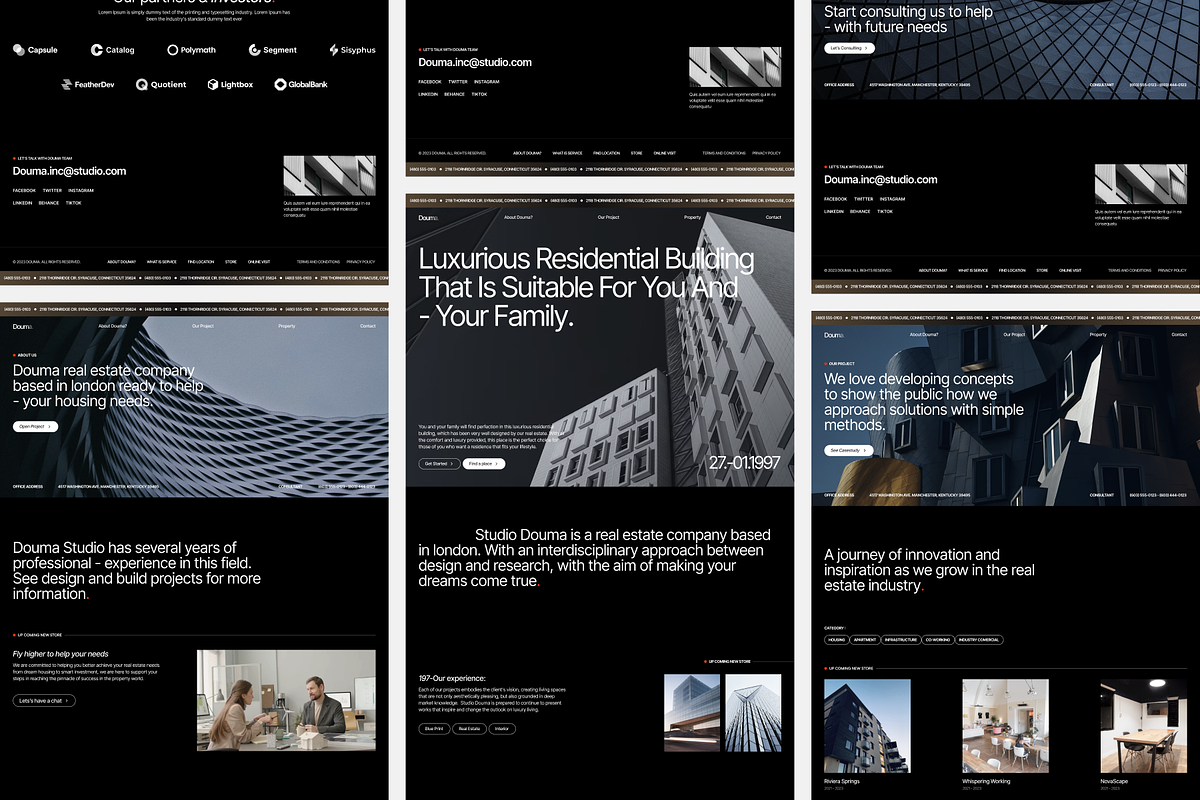Click the Douma logo above the Luxurious Residential headline

[x=428, y=217]
